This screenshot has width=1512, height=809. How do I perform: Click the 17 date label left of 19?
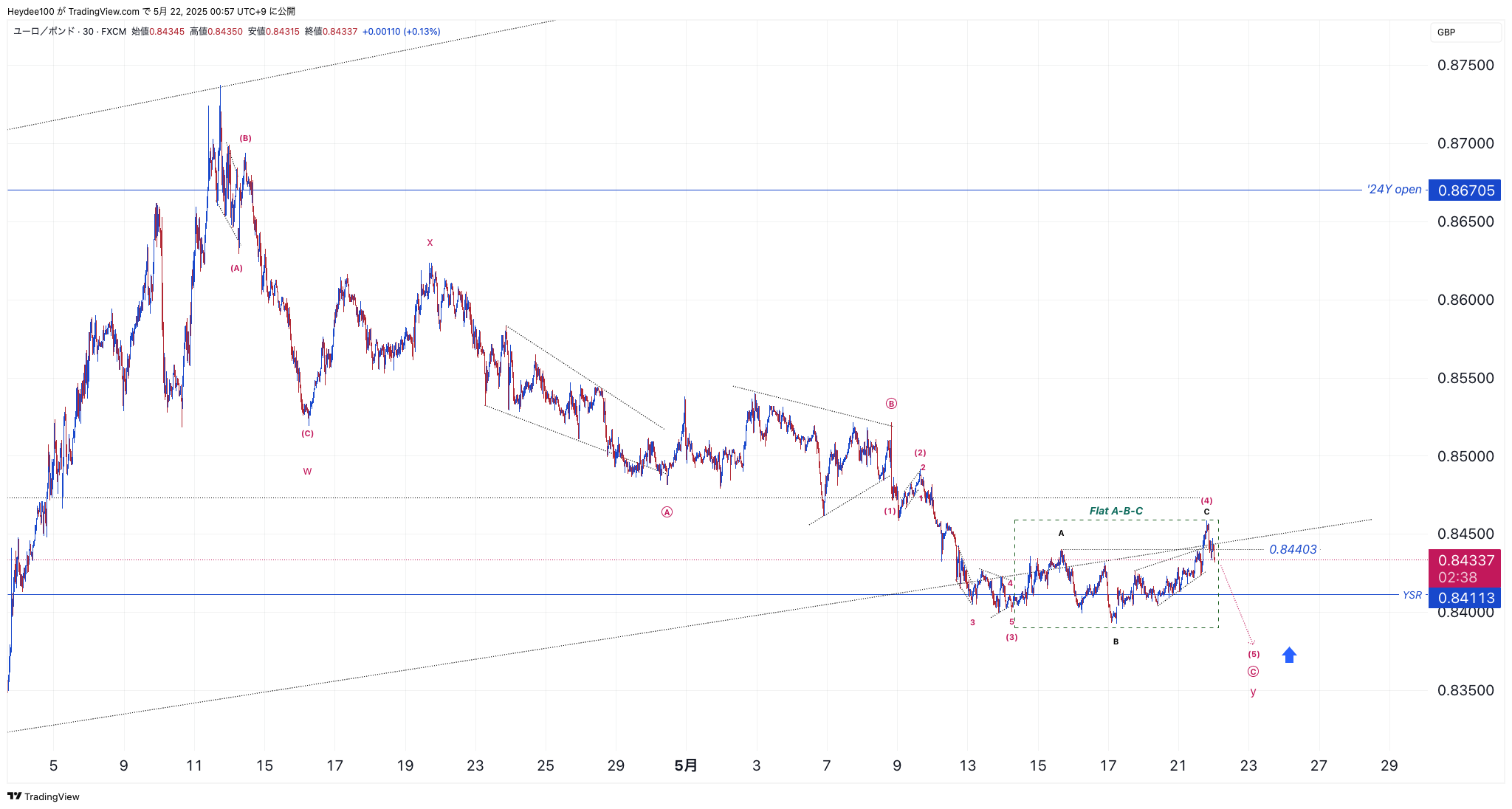[x=334, y=765]
